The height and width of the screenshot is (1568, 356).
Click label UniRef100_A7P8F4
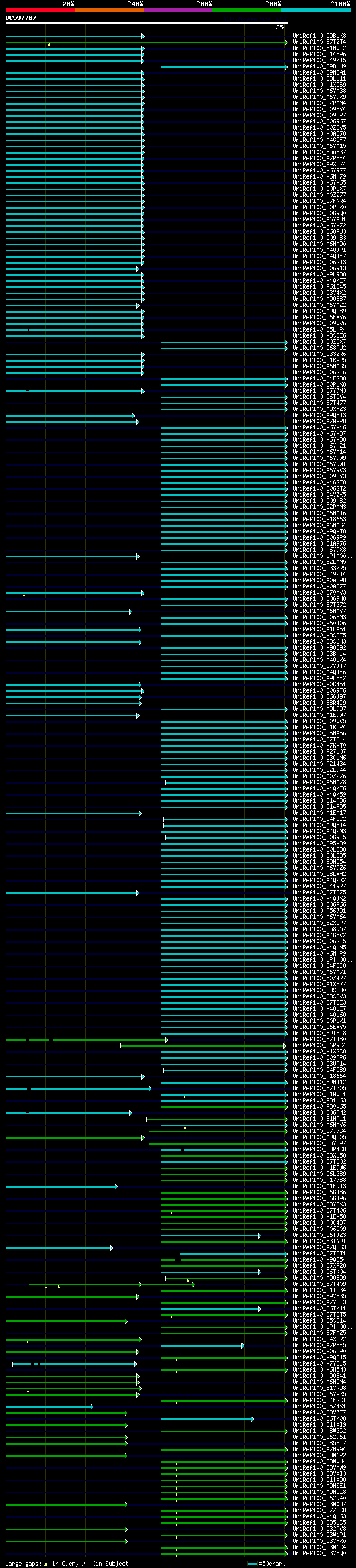319,159
